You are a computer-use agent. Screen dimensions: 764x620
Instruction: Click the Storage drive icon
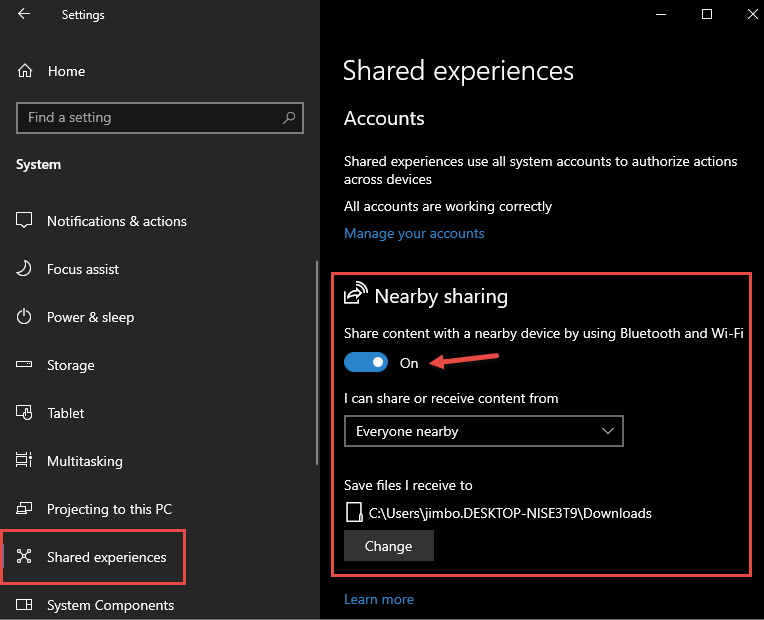coord(24,365)
